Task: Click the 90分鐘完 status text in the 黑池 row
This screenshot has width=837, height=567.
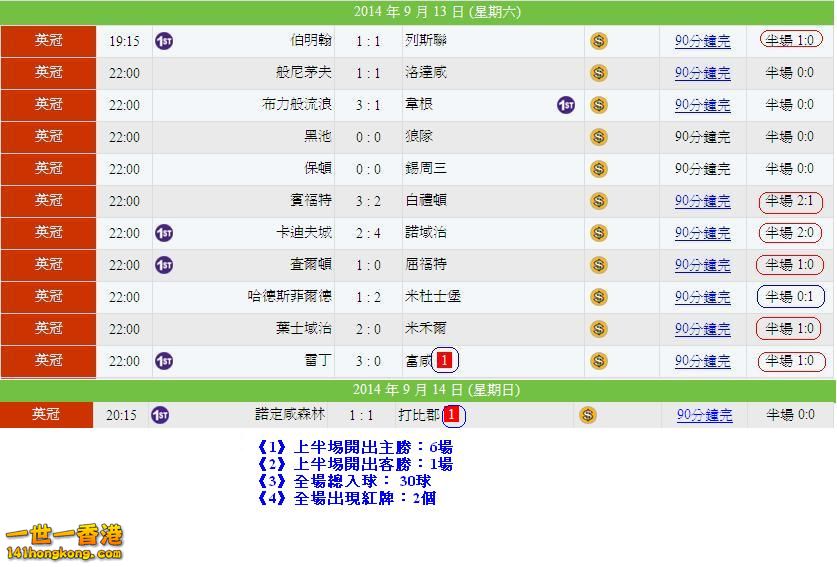Action: coord(702,137)
